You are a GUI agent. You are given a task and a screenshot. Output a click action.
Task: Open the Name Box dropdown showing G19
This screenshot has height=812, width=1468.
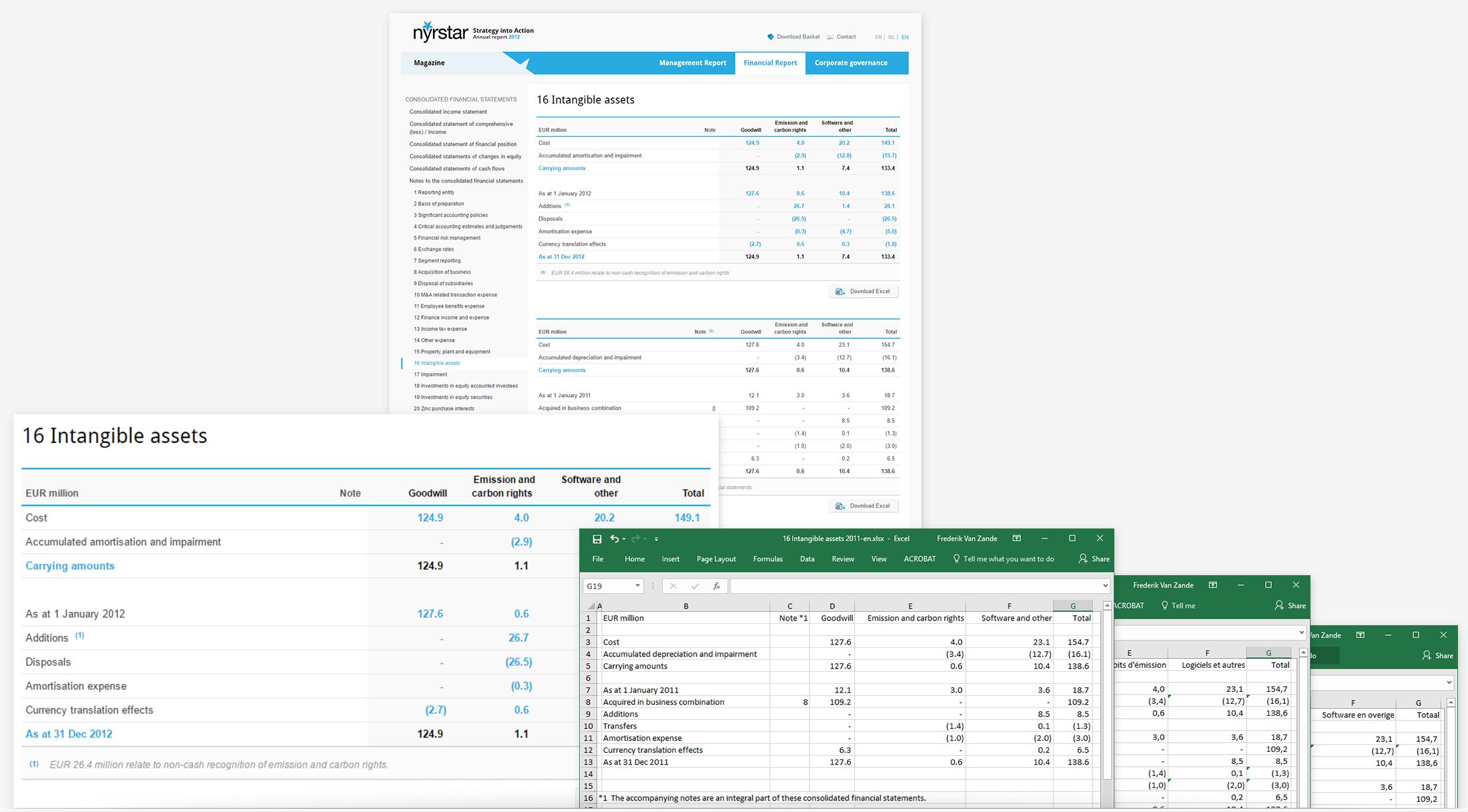tap(637, 586)
